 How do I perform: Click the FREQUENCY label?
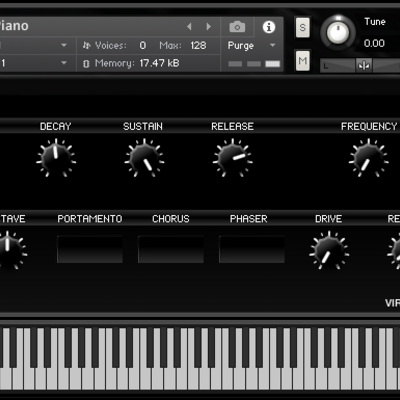pos(369,126)
